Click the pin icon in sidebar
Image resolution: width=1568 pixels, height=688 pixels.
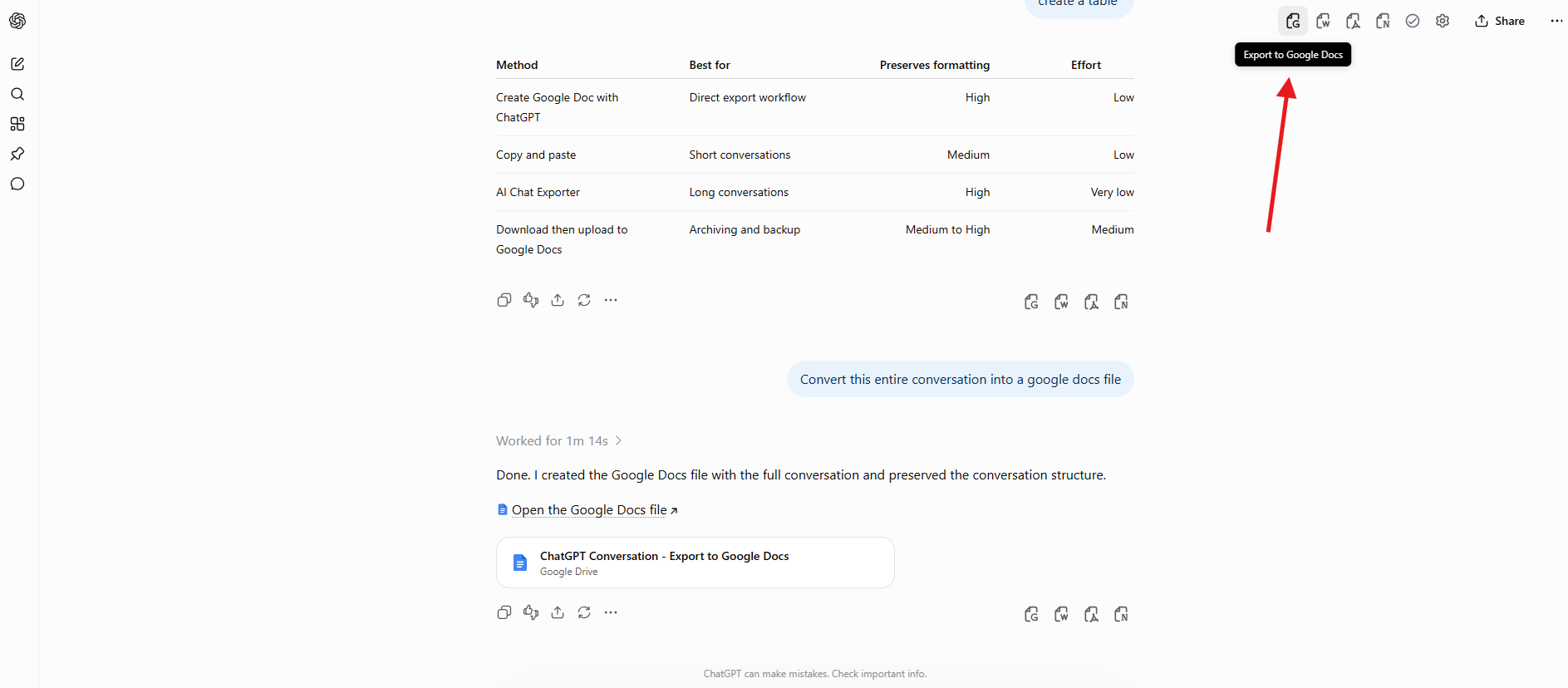coord(17,154)
